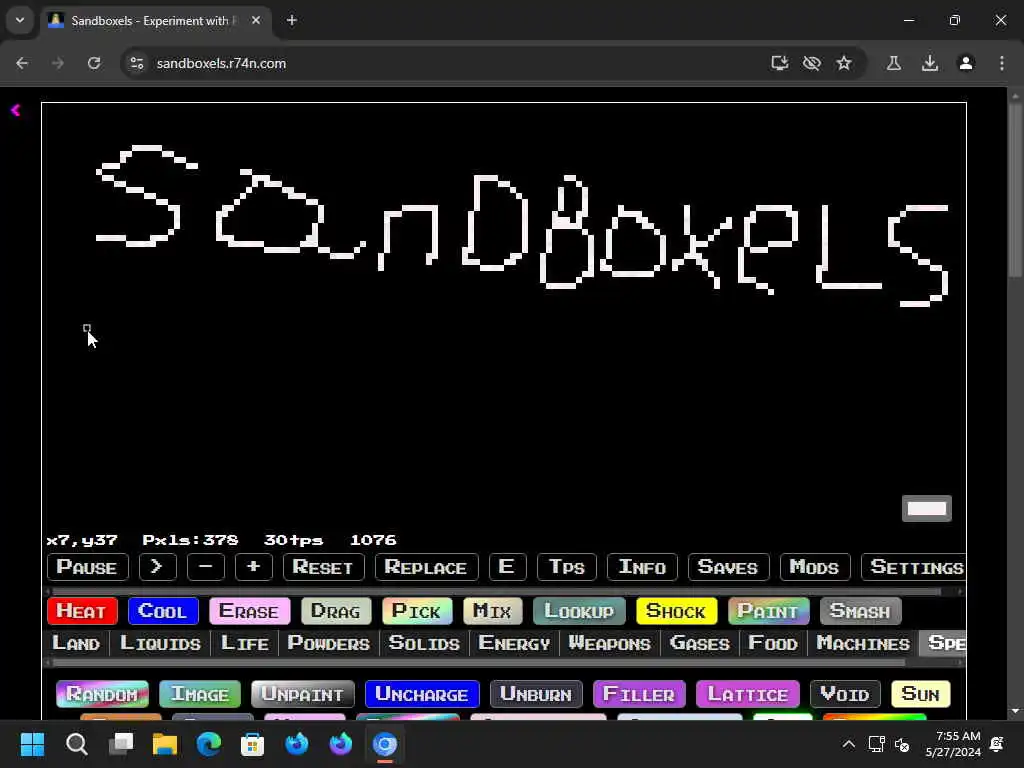Open the Info panel

tap(642, 567)
